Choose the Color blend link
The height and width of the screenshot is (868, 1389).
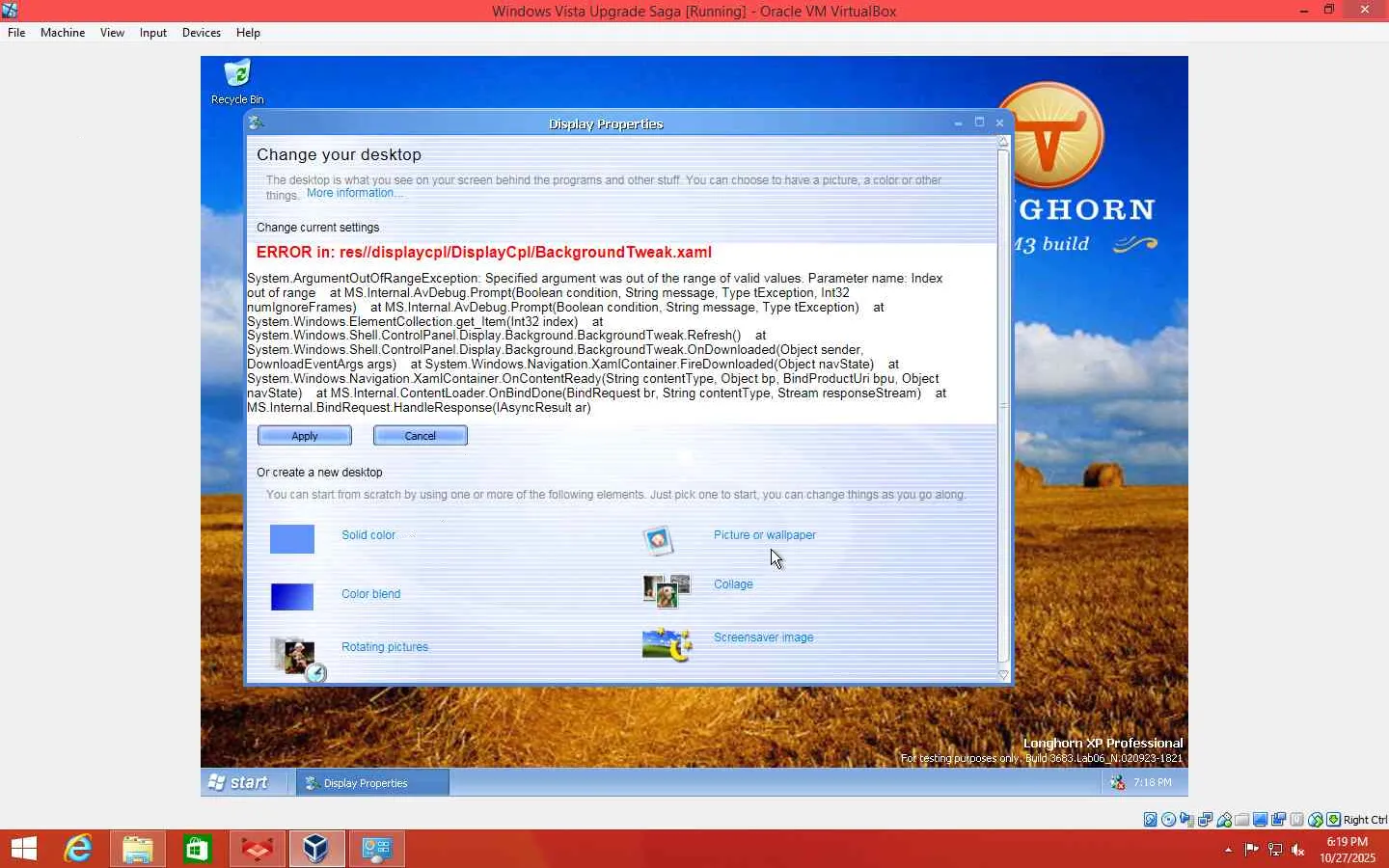pos(371,594)
